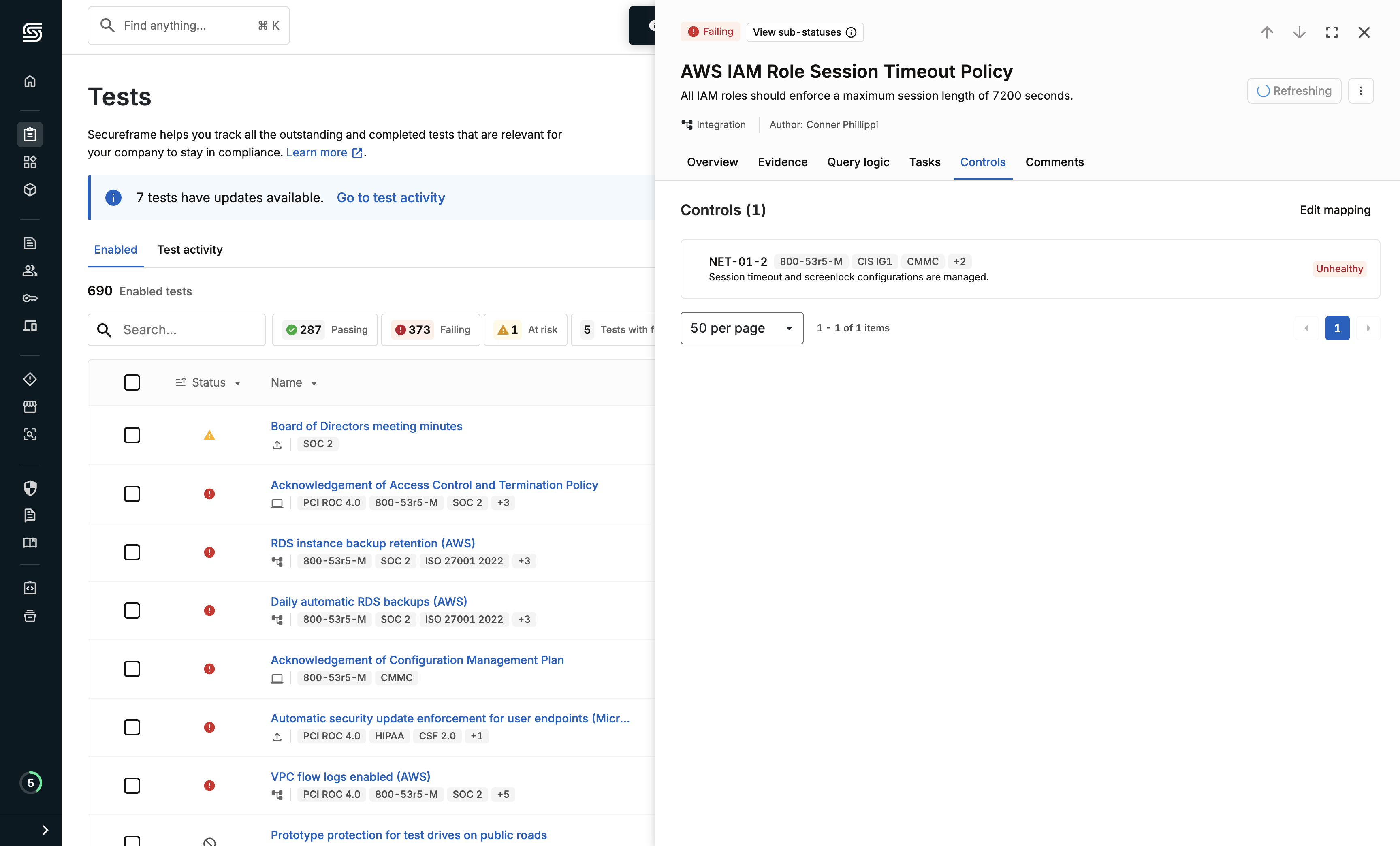Open the 50 per page dropdown
Viewport: 1400px width, 846px height.
point(741,328)
